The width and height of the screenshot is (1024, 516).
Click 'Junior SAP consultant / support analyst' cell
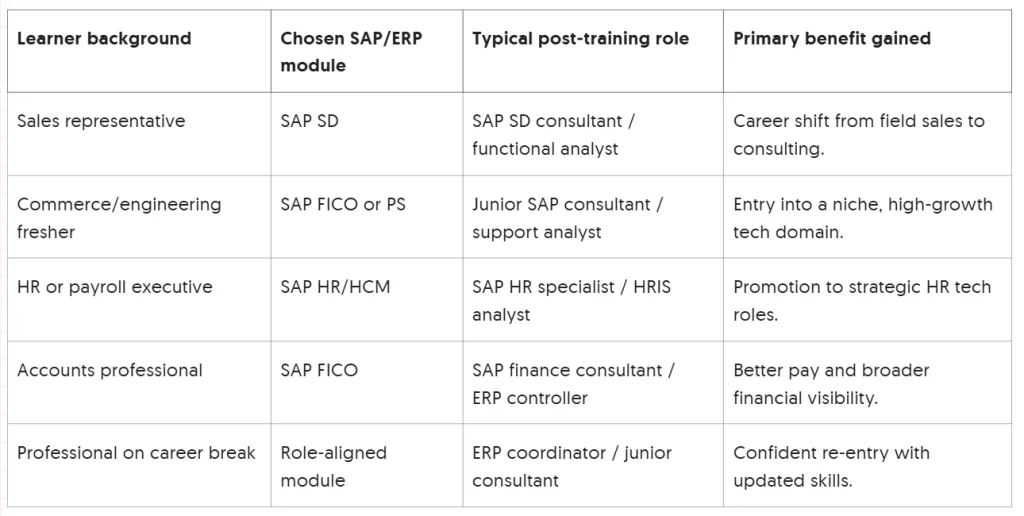(568, 217)
